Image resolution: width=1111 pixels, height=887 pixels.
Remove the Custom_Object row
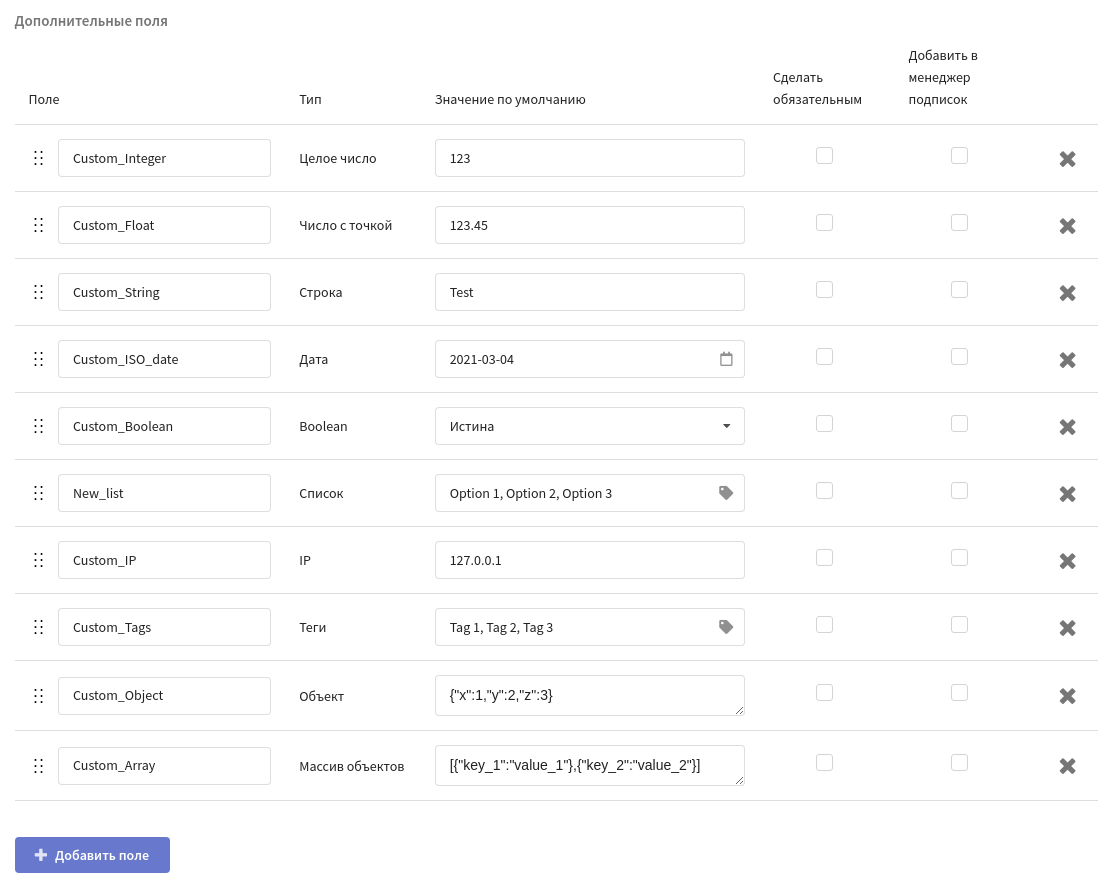[1067, 696]
